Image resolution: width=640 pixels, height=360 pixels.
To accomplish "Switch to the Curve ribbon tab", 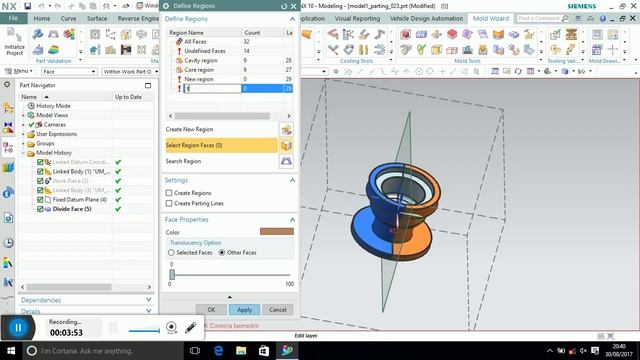I will point(68,18).
